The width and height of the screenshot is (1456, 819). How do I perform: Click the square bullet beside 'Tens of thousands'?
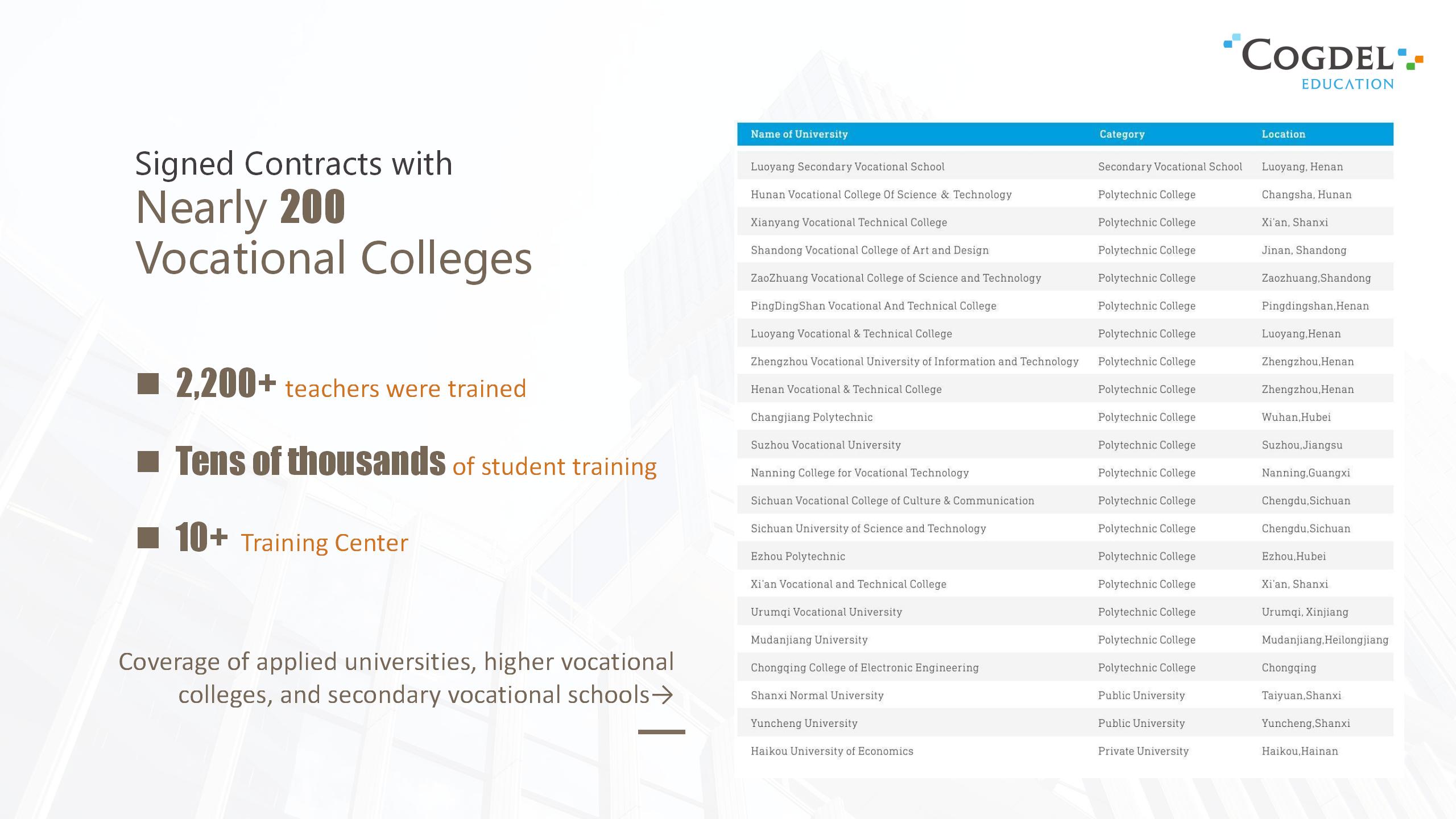(x=148, y=462)
